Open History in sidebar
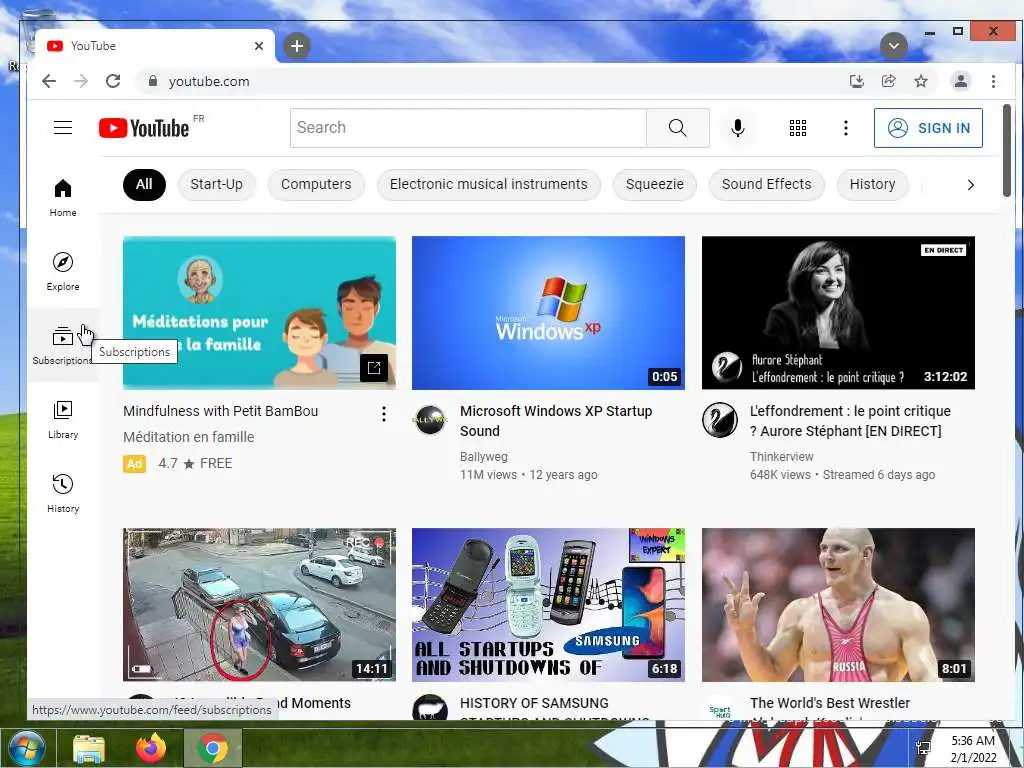Viewport: 1024px width, 768px height. (x=63, y=493)
